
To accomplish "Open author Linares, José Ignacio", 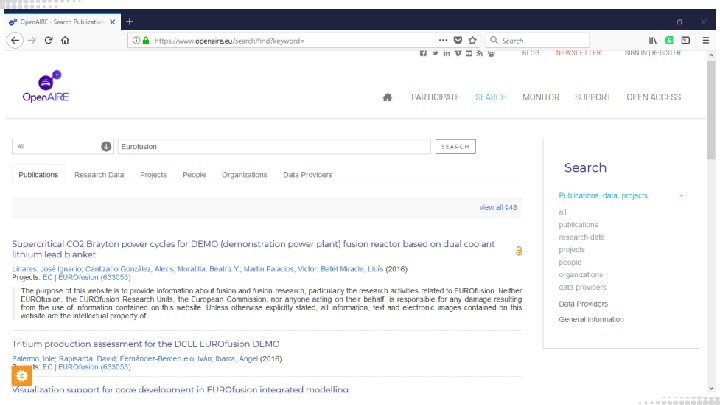I will 47,269.
